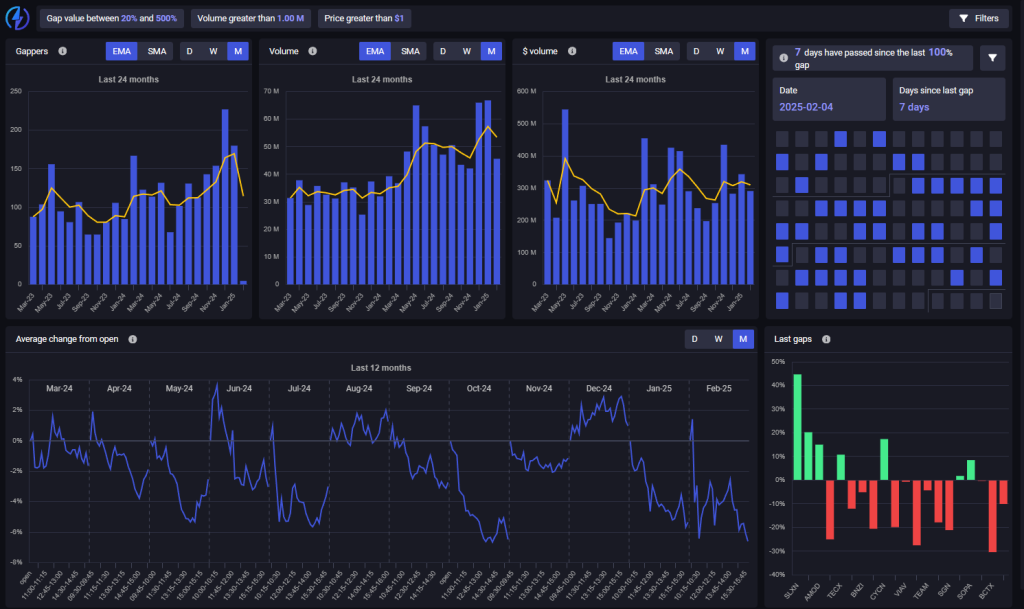Viewport: 1024px width, 609px height.
Task: Click the AMOD ticker label
Action: (x=812, y=591)
